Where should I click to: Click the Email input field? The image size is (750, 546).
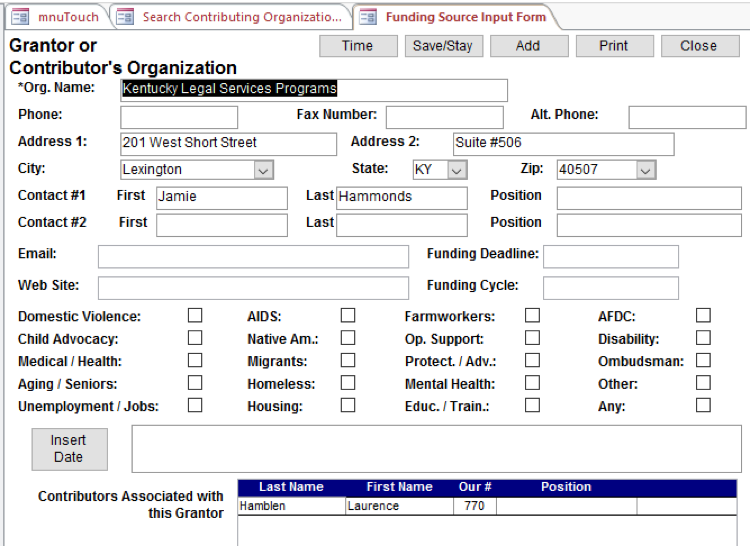coord(253,257)
